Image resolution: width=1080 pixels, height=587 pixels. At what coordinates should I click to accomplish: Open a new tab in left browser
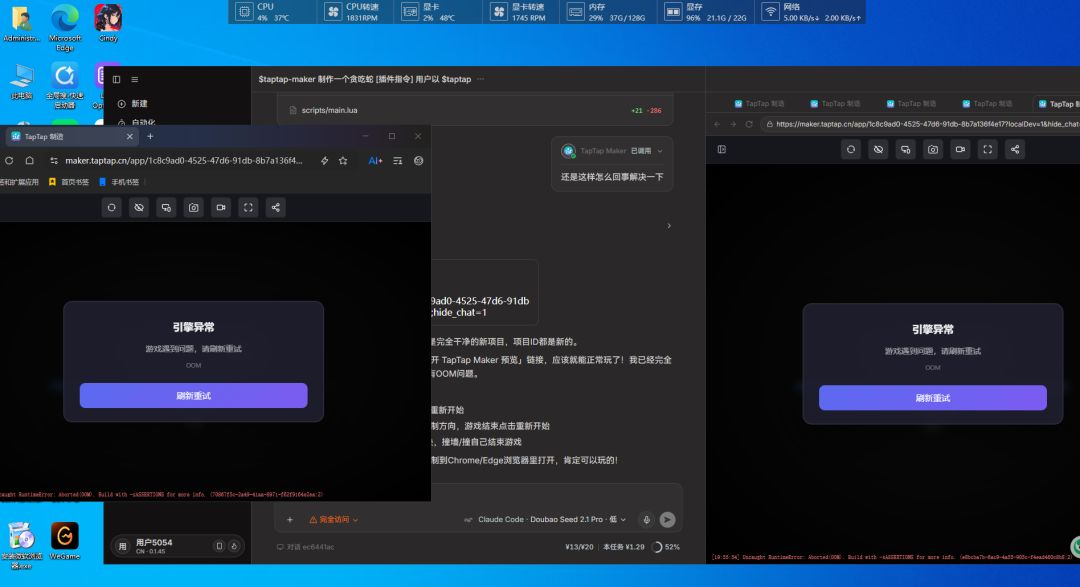point(150,136)
